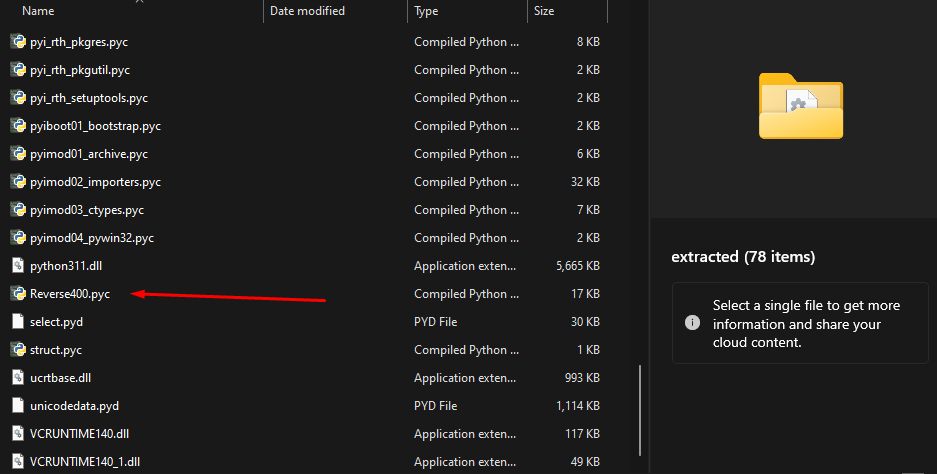Click the file icon of unicodedata.pyd
Image resolution: width=937 pixels, height=474 pixels.
pos(18,406)
